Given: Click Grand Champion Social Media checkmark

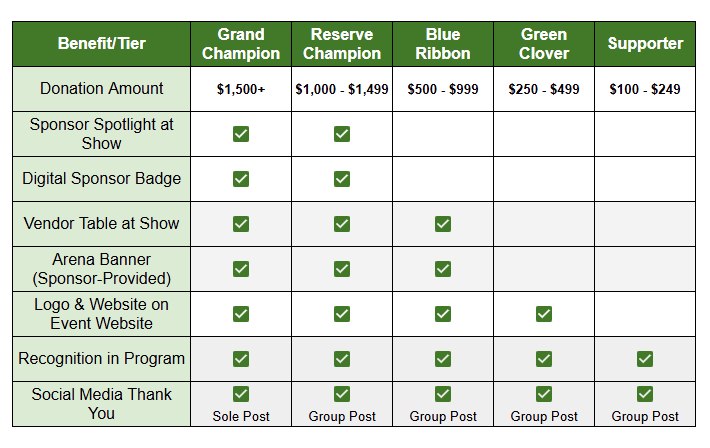Looking at the screenshot, I should (241, 394).
